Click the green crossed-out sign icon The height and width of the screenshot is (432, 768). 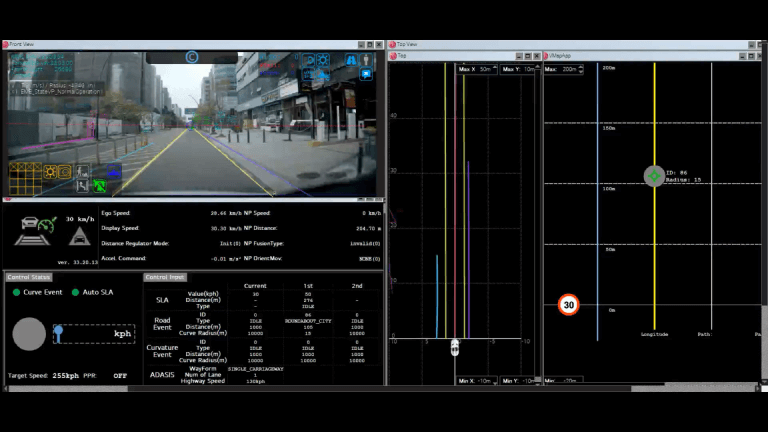[x=100, y=185]
